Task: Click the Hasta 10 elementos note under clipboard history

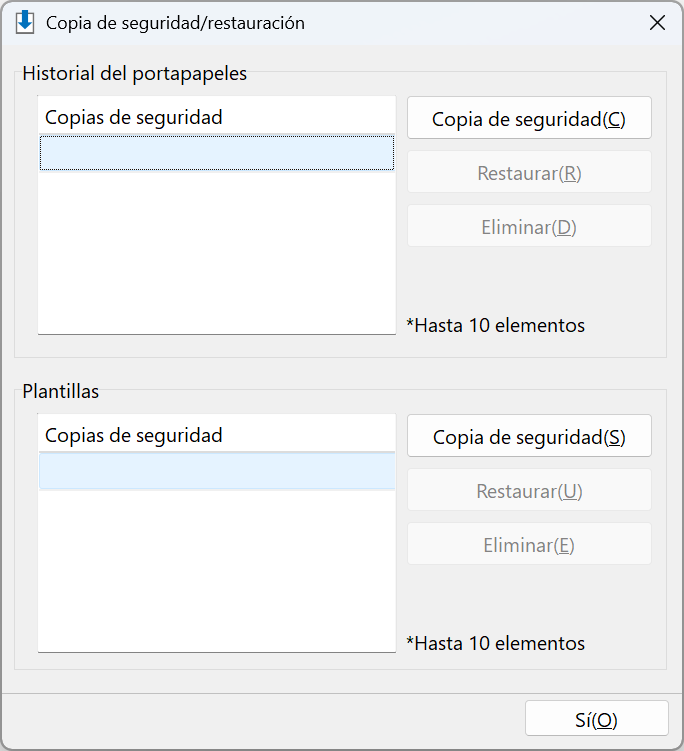Action: [x=496, y=325]
